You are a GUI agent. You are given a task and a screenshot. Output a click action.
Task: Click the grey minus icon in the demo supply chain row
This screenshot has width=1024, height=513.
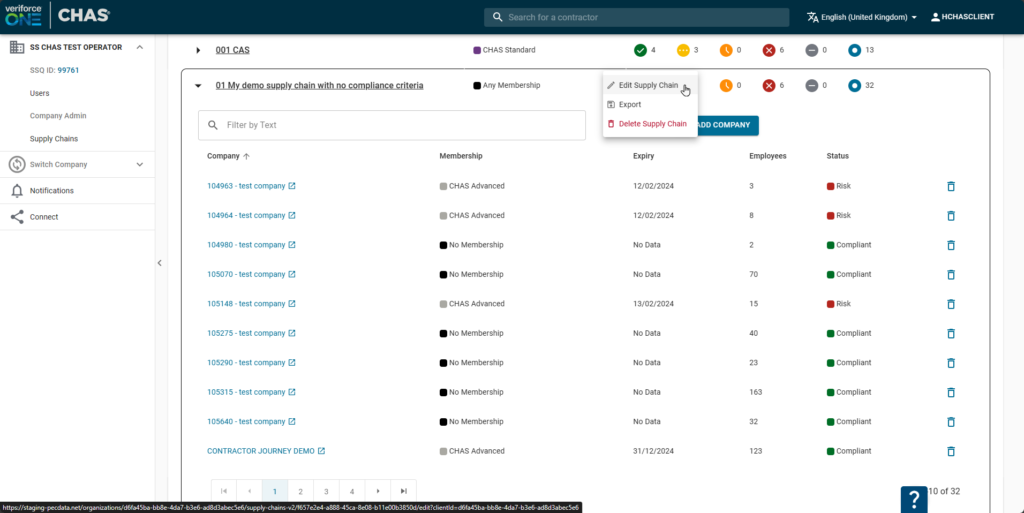(x=812, y=86)
